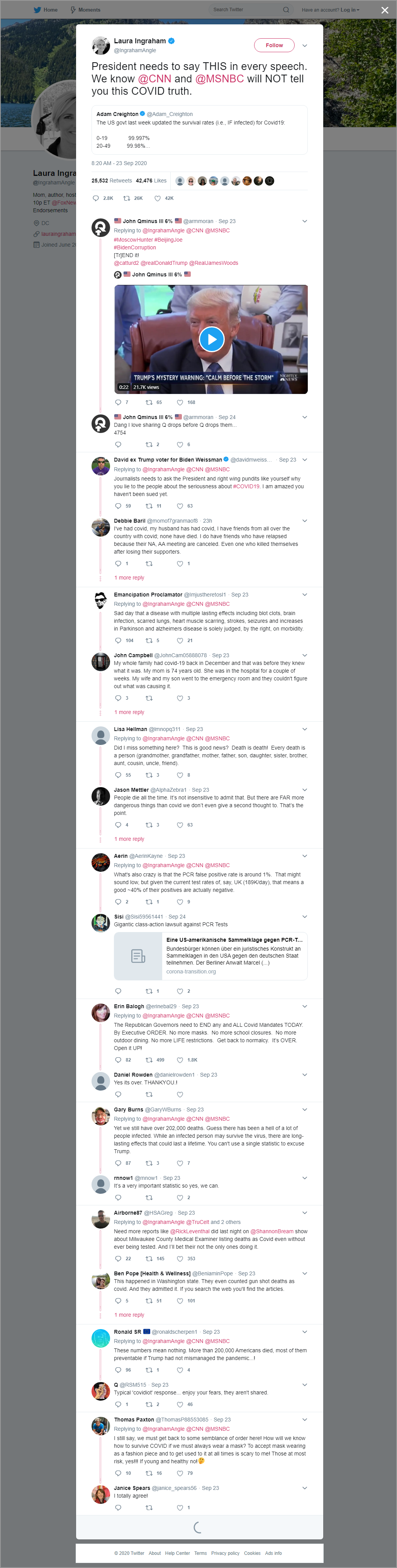Screen dimensions: 397x1568
Task: Retweet Laura Ingraham's main tweet
Action: pyautogui.click(x=126, y=198)
